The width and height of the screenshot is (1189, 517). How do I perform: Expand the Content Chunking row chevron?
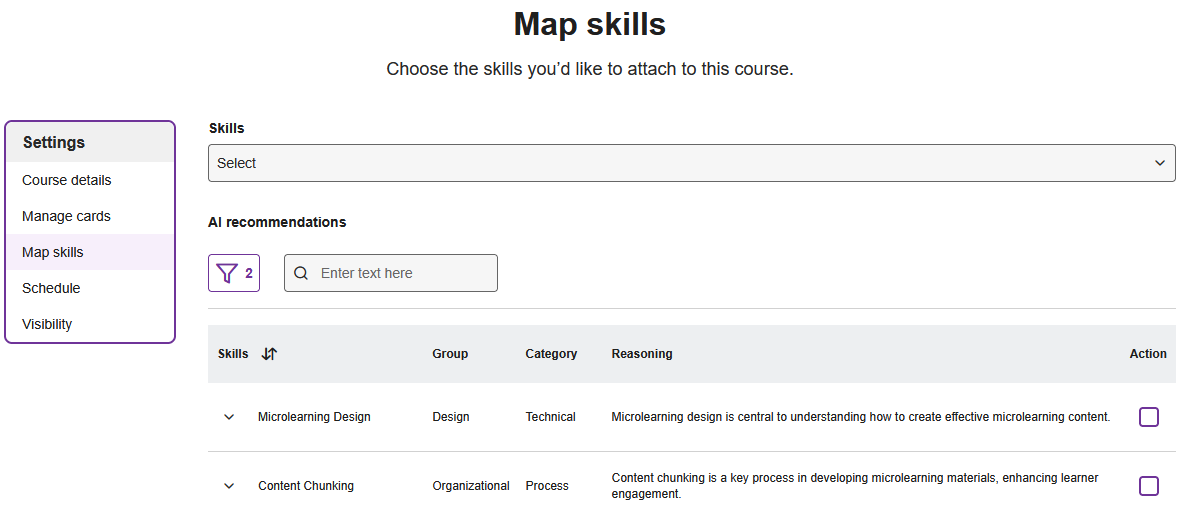point(229,486)
